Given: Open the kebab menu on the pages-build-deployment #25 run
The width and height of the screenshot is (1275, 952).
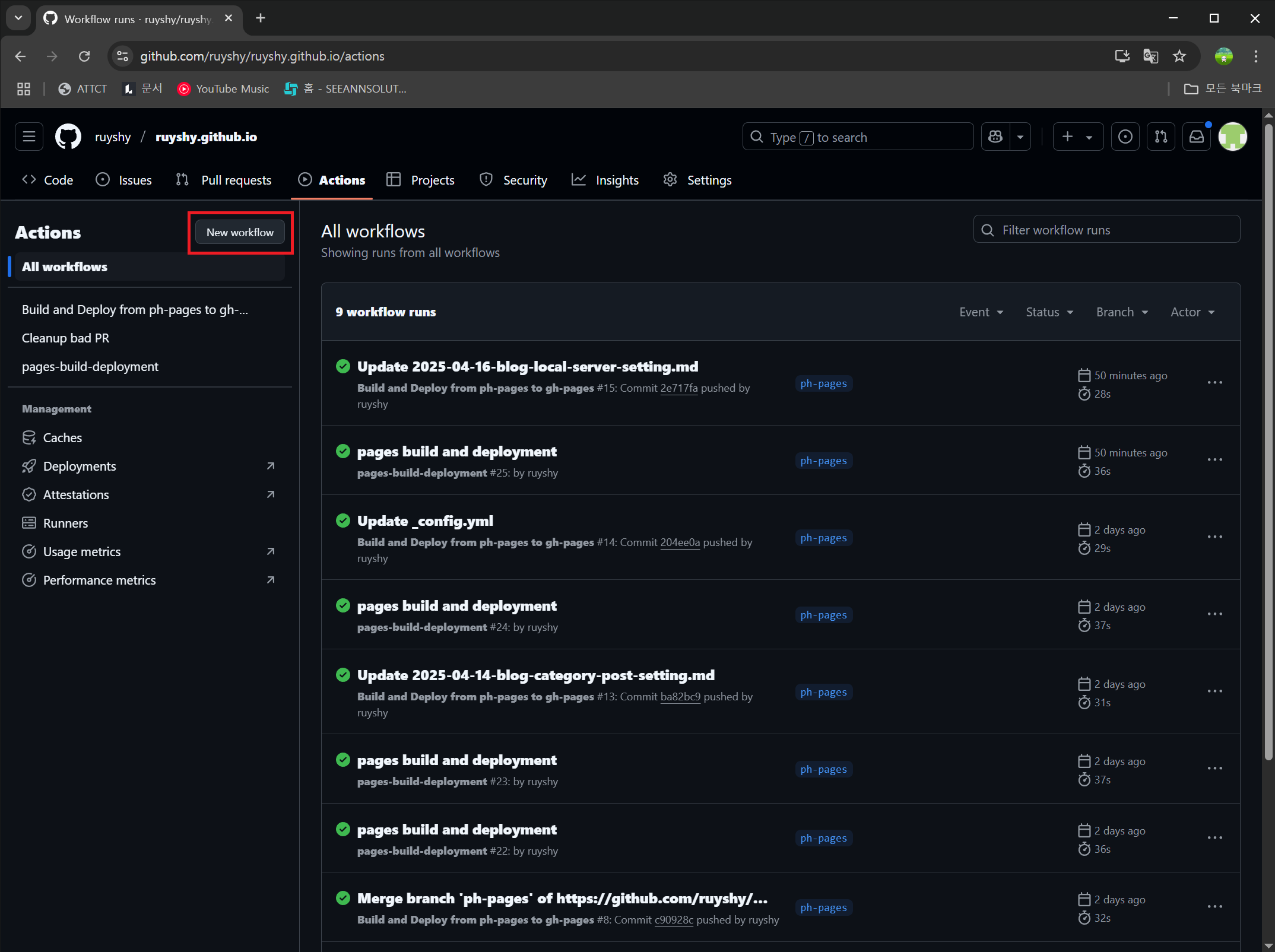Looking at the screenshot, I should (x=1215, y=459).
